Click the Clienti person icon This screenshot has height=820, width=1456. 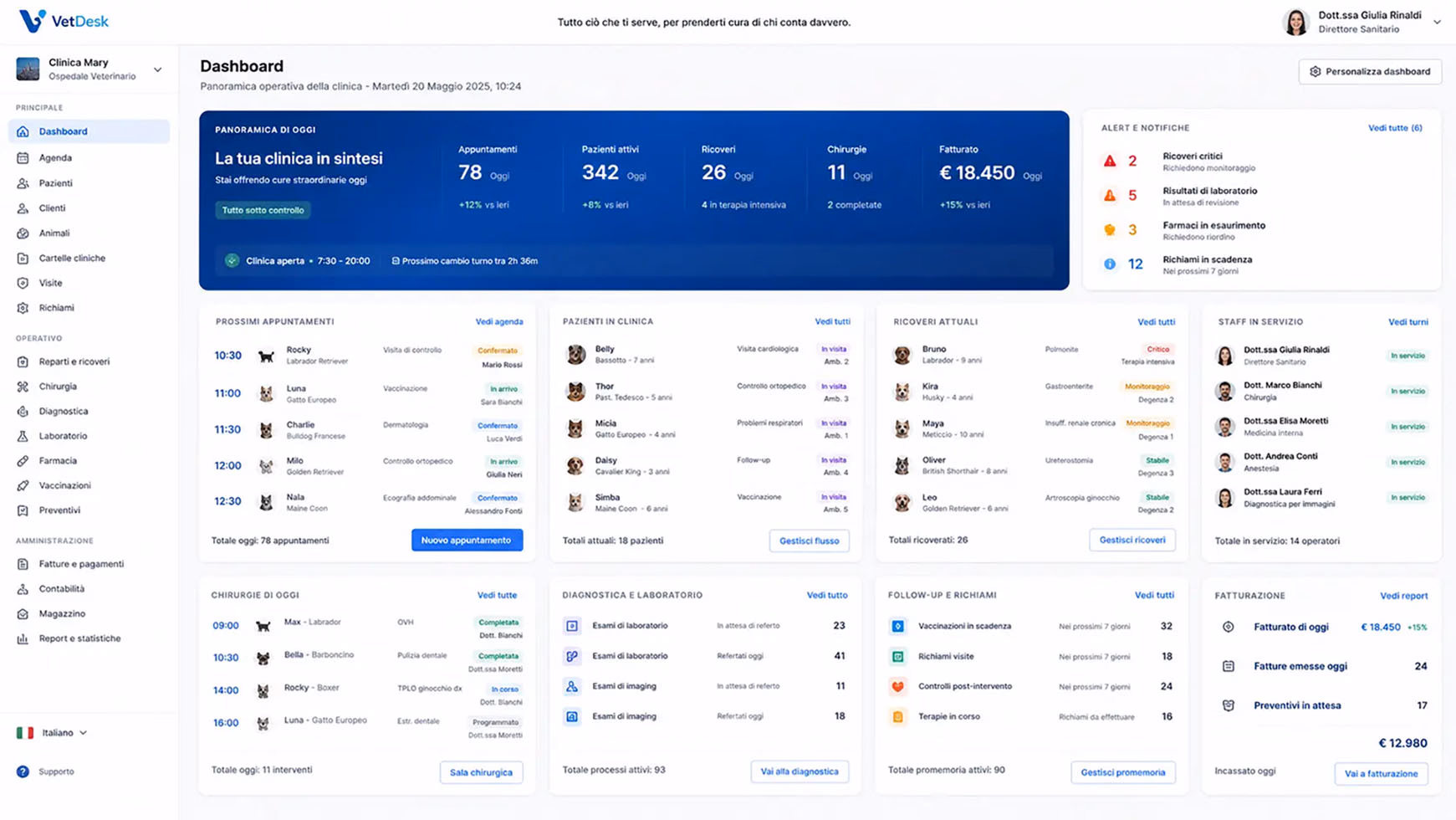point(23,208)
